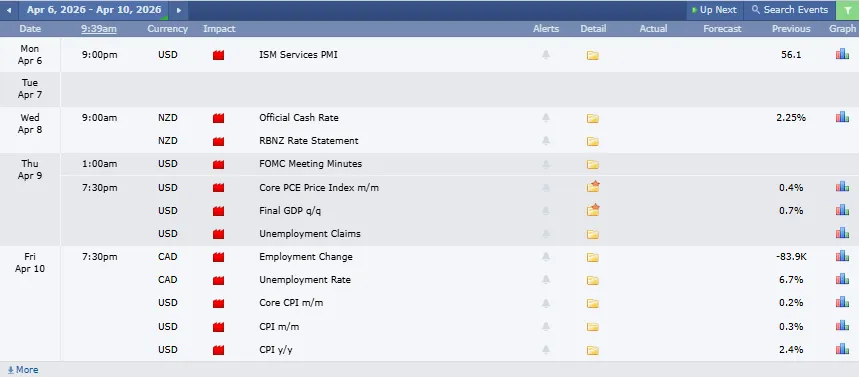Toggle alert bell for FOMC Meeting Minutes
Viewport: 859px width, 377px height.
click(546, 164)
